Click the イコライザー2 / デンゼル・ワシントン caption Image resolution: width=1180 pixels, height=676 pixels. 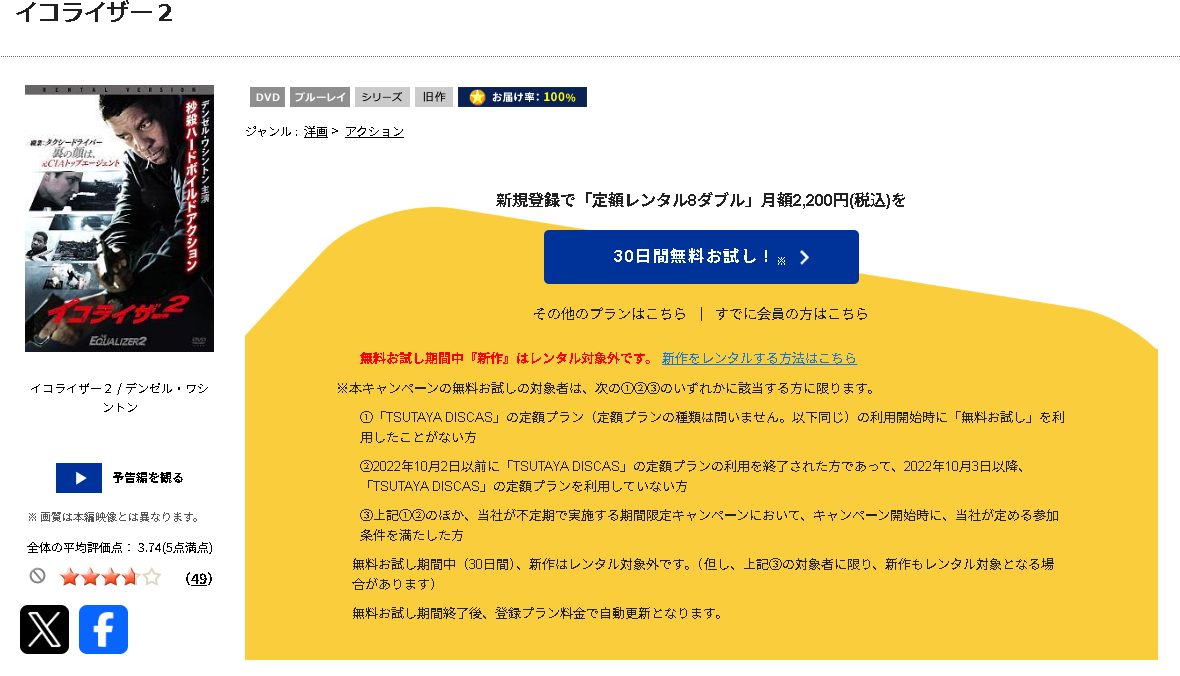click(x=120, y=397)
